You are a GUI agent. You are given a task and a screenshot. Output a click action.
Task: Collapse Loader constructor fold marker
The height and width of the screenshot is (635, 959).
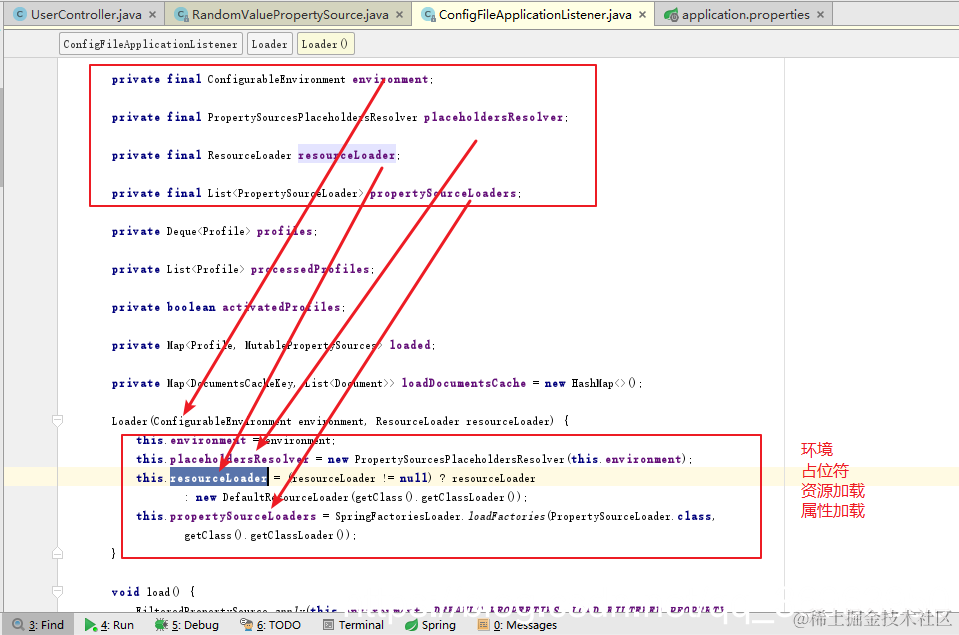point(57,420)
